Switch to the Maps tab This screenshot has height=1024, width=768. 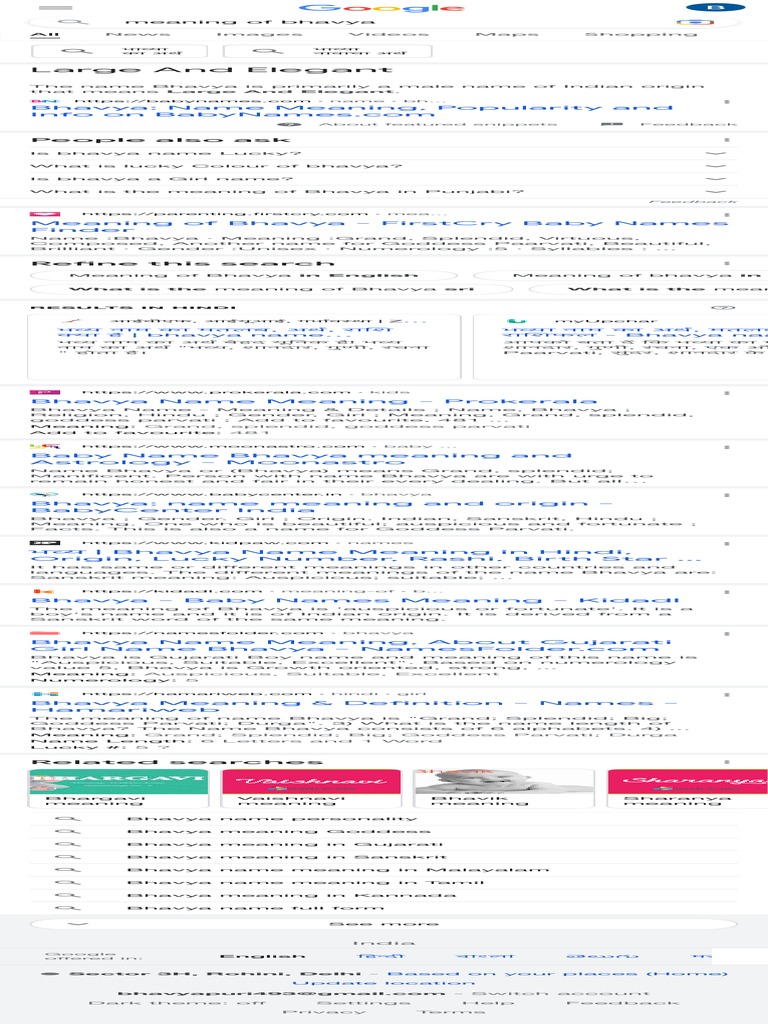pos(507,34)
